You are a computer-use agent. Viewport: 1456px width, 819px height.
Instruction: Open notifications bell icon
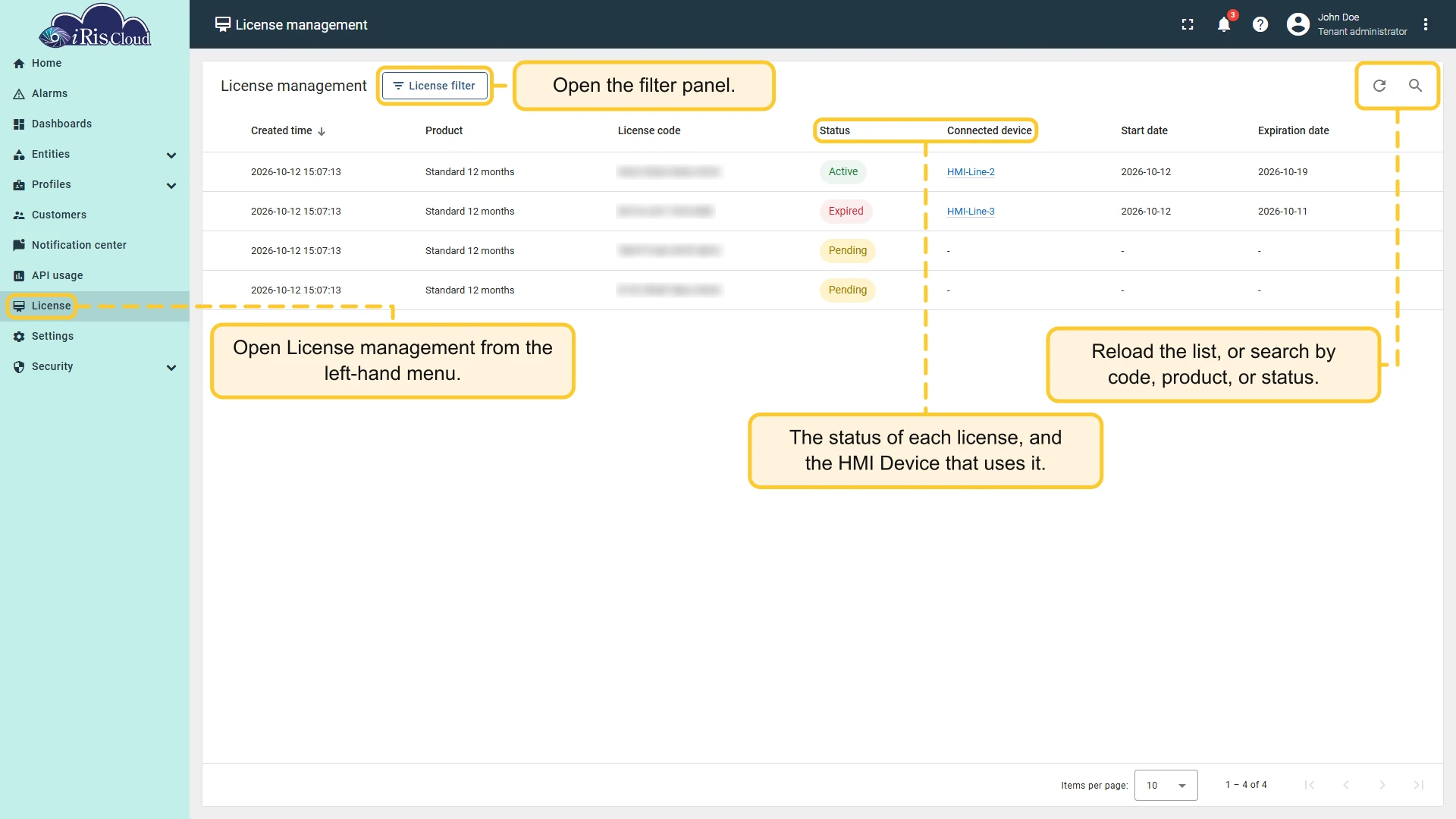[1224, 24]
